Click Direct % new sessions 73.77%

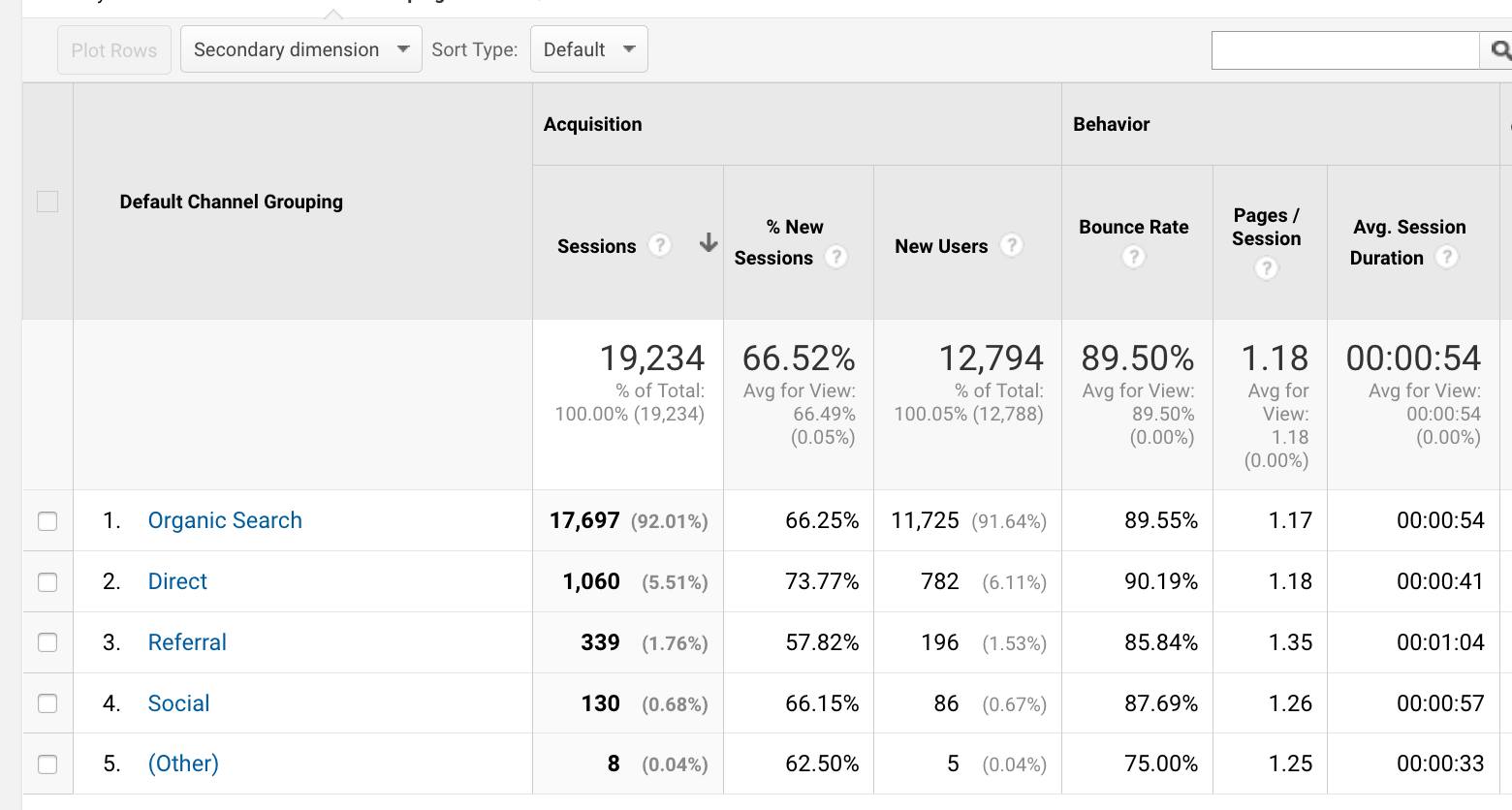(822, 581)
